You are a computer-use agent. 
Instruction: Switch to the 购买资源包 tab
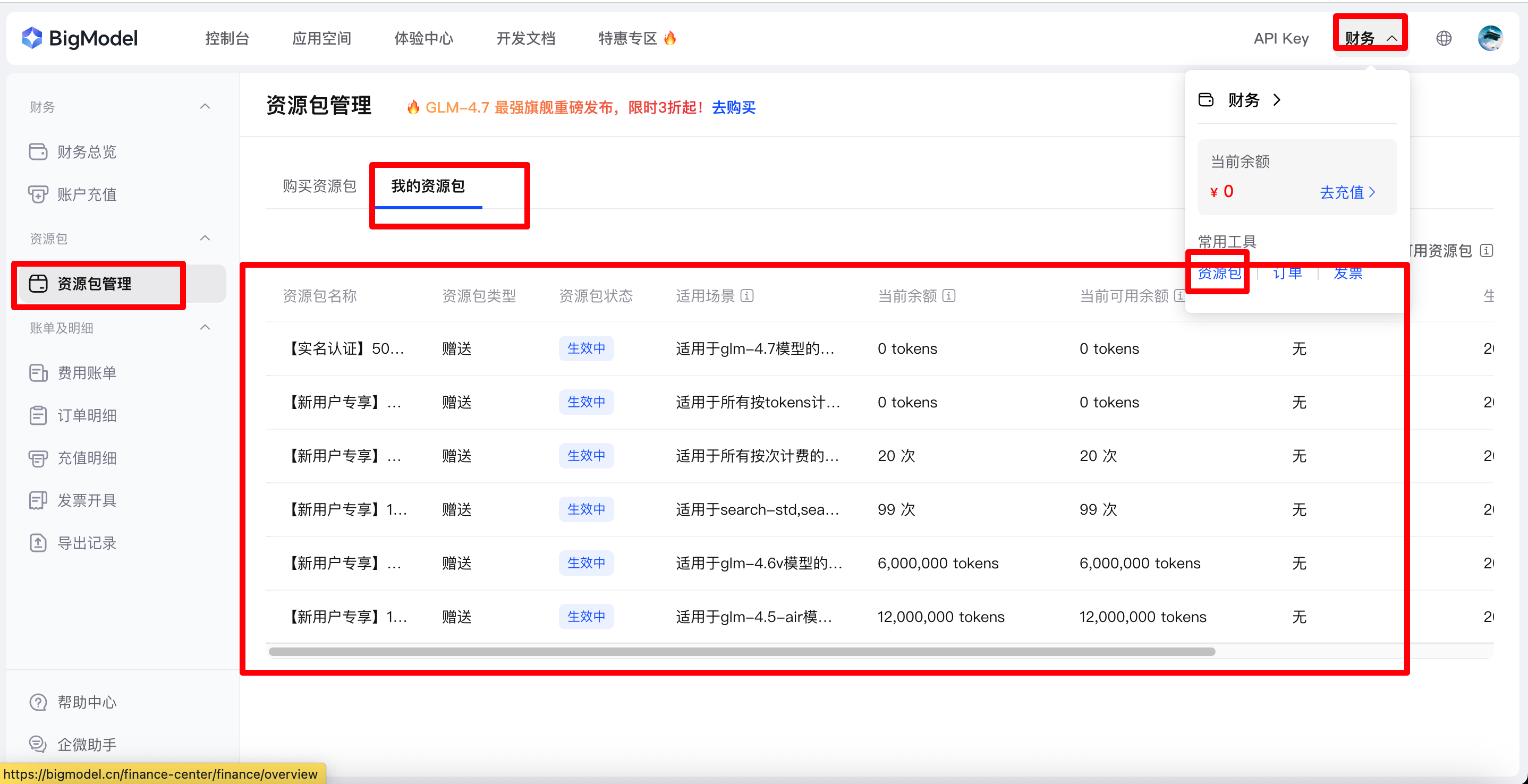(x=319, y=186)
